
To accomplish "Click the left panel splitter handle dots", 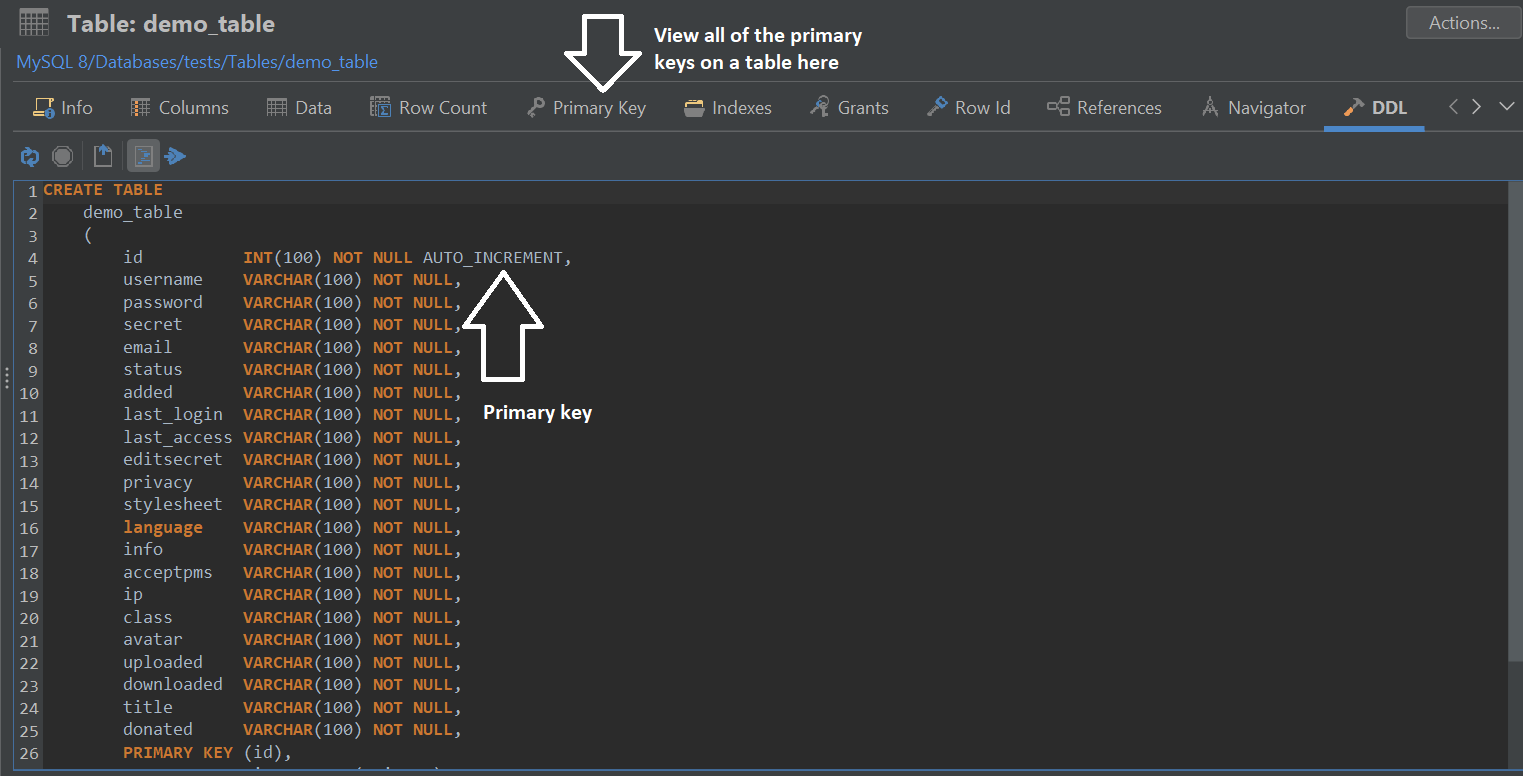I will (x=7, y=378).
